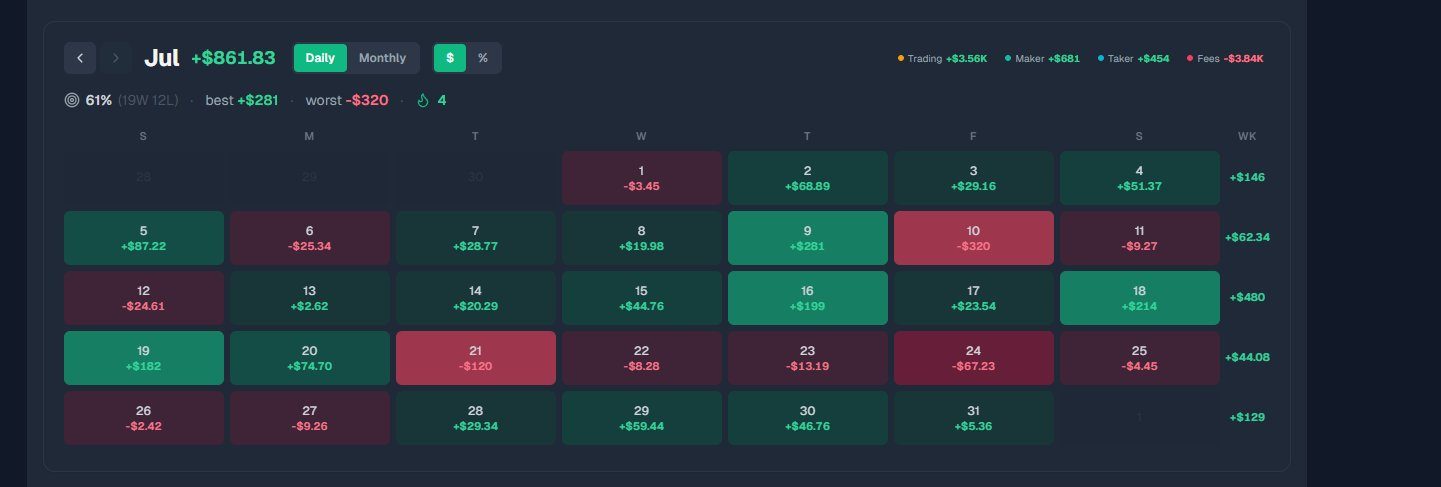Select the Maker +$681 legend item
The image size is (1441, 487).
tap(1042, 59)
